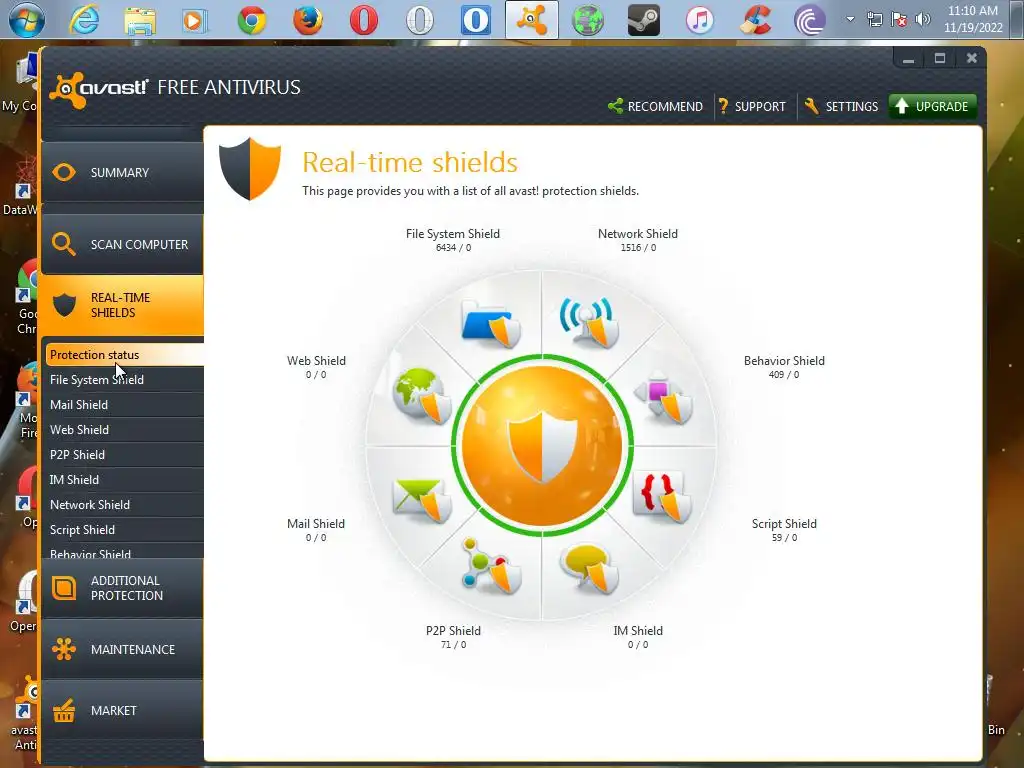Select P2P Shield in sidebar list
The height and width of the screenshot is (768, 1024).
tap(125, 455)
